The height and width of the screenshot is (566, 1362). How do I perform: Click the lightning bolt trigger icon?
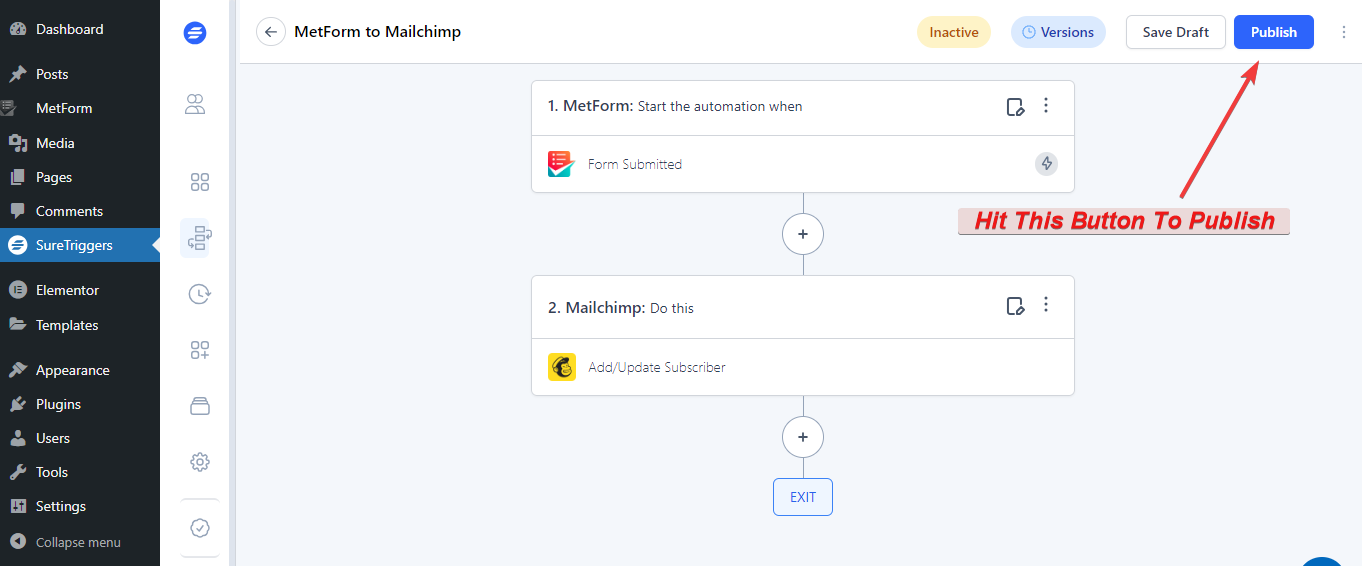pos(1046,163)
